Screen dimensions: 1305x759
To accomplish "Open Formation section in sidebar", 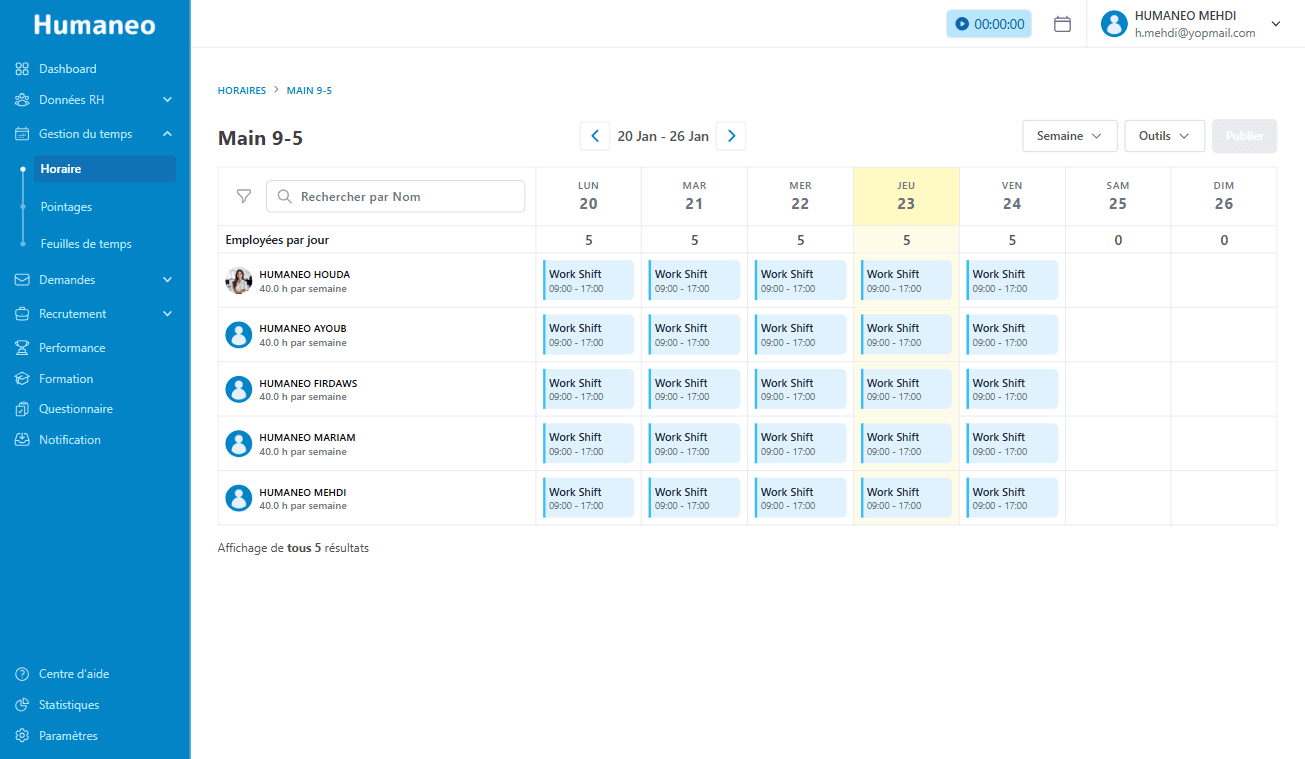I will point(66,379).
